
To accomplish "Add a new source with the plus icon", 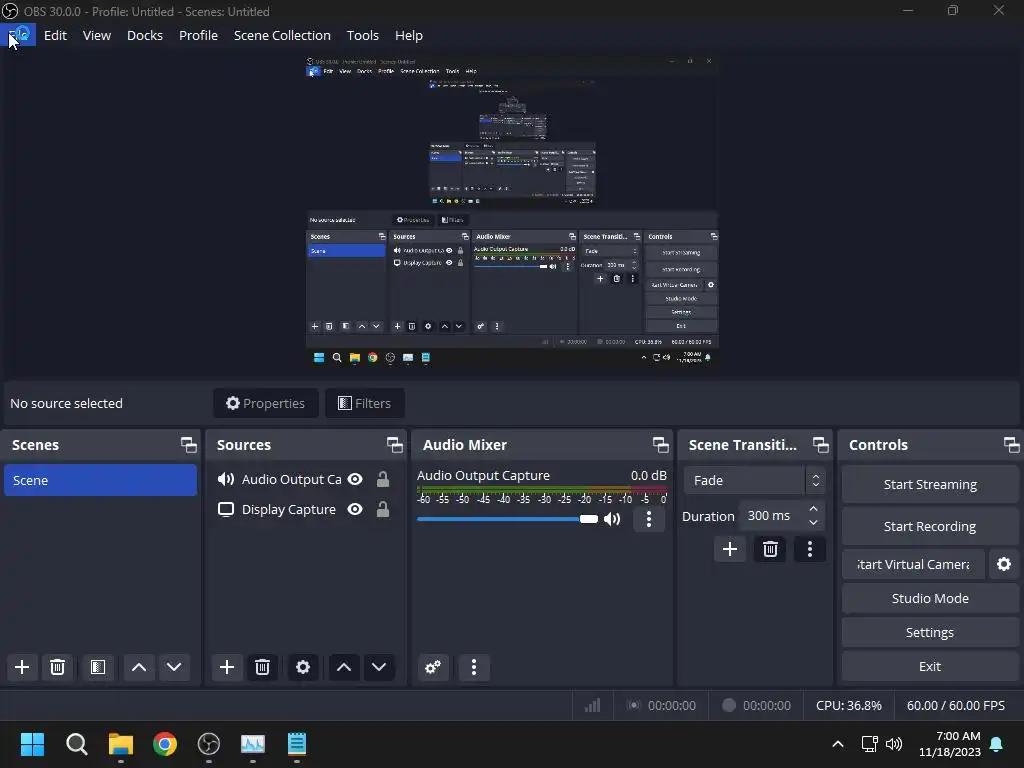I will (x=227, y=667).
